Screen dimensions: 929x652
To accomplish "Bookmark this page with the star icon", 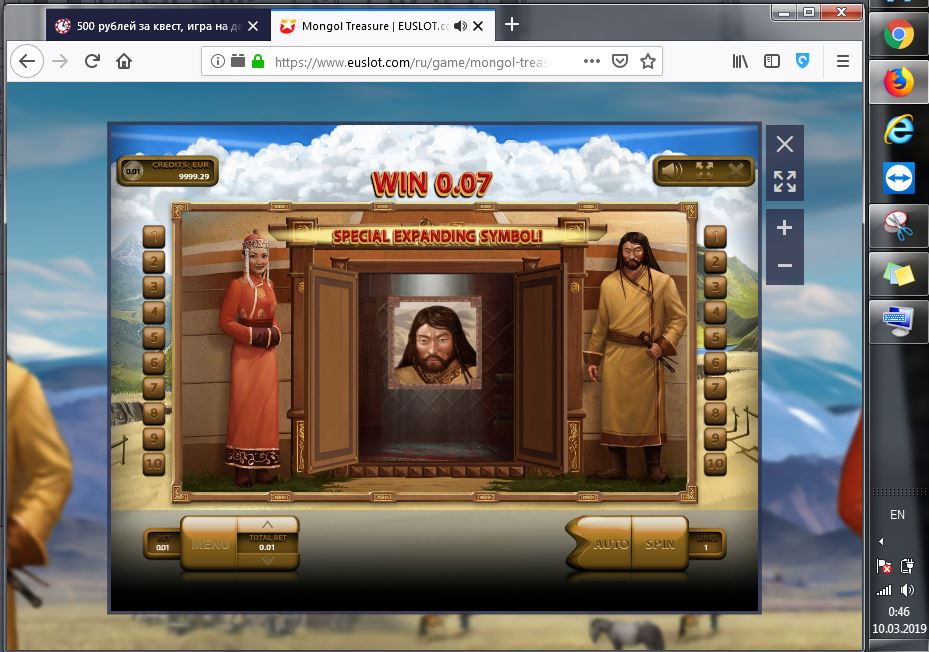I will [x=648, y=61].
